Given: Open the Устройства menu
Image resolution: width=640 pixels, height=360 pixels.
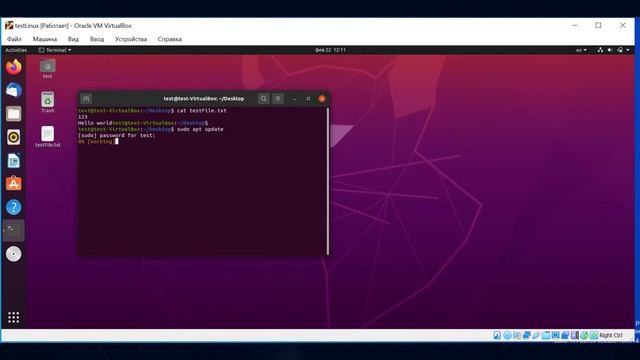Looking at the screenshot, I should pyautogui.click(x=131, y=39).
